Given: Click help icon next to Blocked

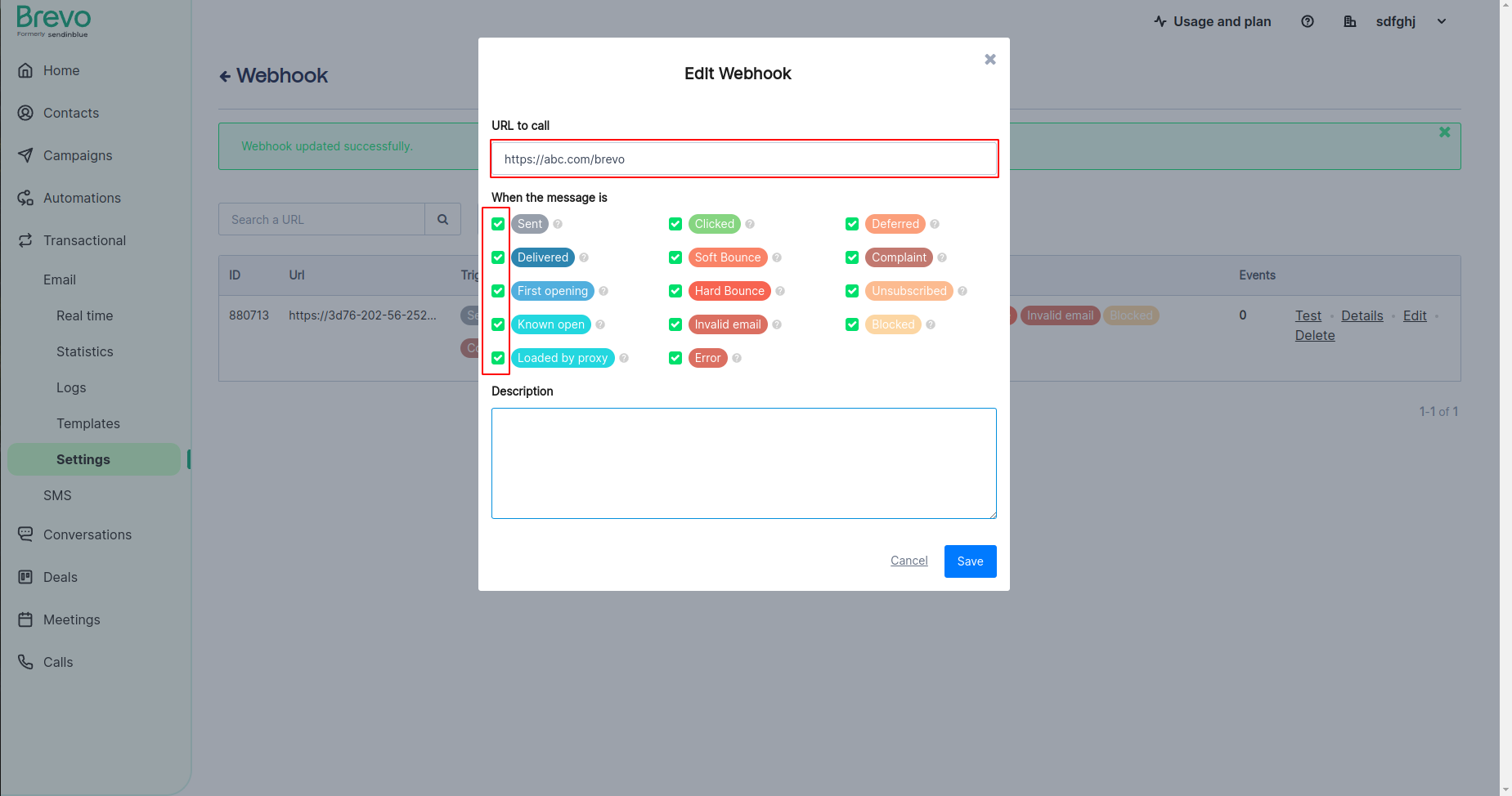Looking at the screenshot, I should (931, 324).
